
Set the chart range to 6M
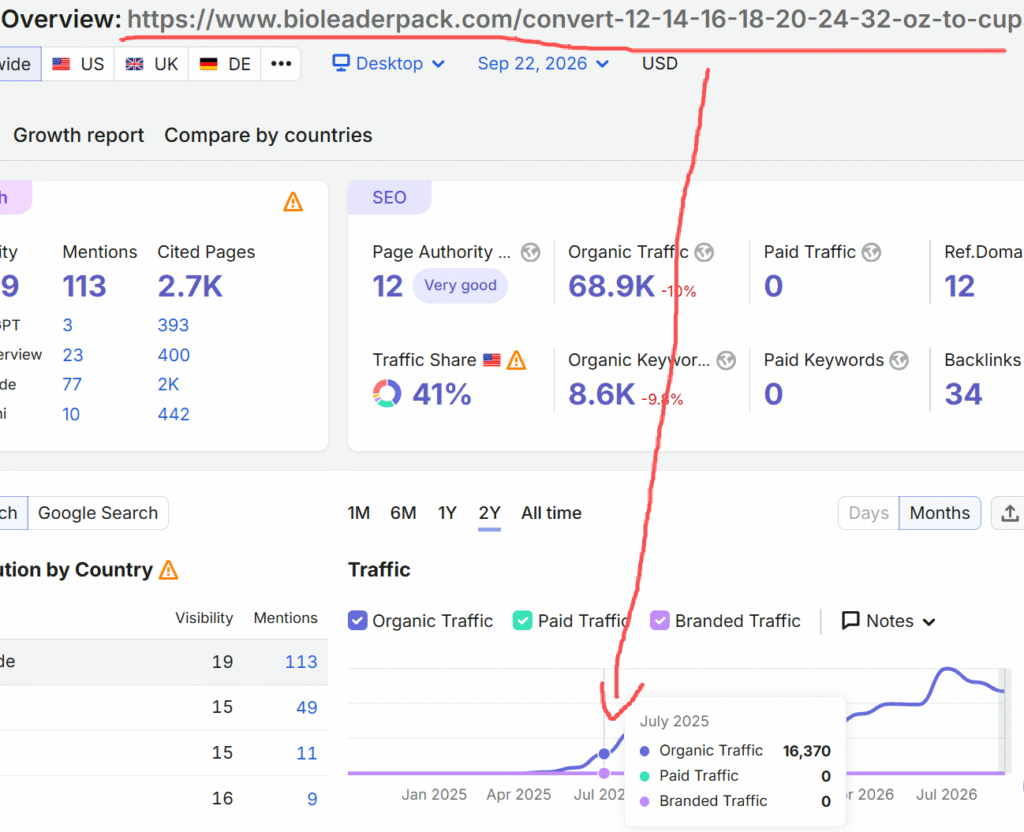click(403, 513)
